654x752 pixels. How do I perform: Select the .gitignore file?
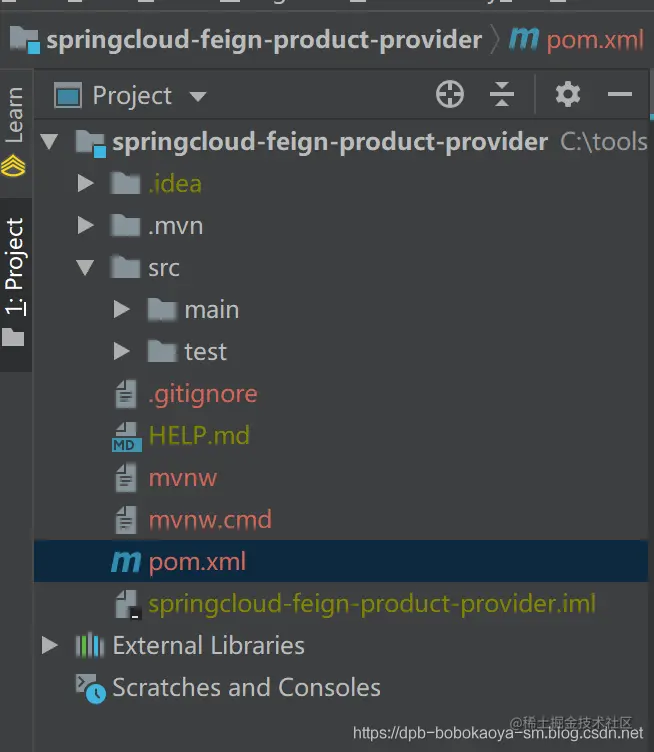(203, 394)
